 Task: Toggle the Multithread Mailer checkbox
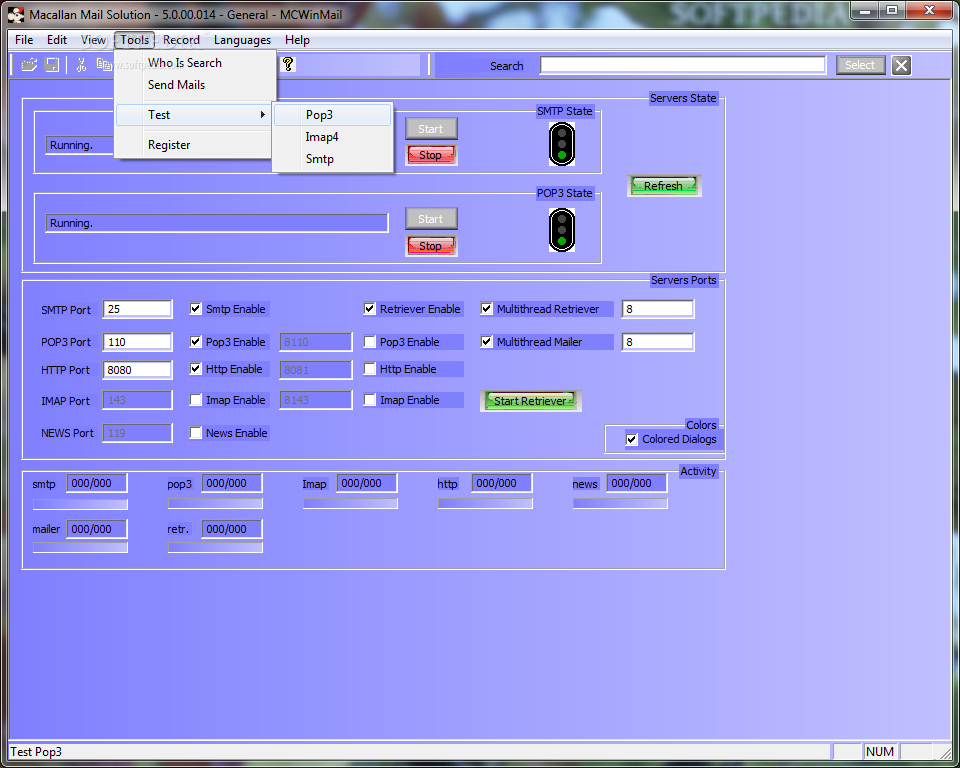point(486,342)
